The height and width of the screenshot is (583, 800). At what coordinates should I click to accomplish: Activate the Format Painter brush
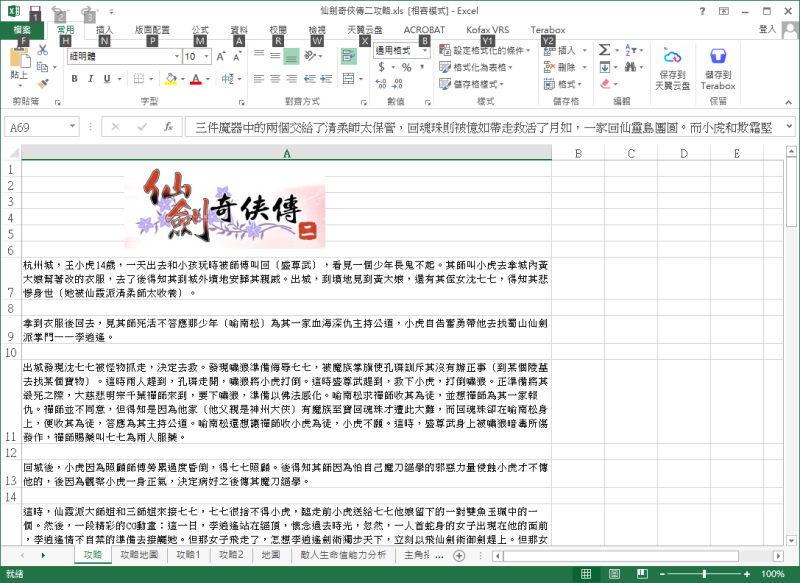click(43, 84)
